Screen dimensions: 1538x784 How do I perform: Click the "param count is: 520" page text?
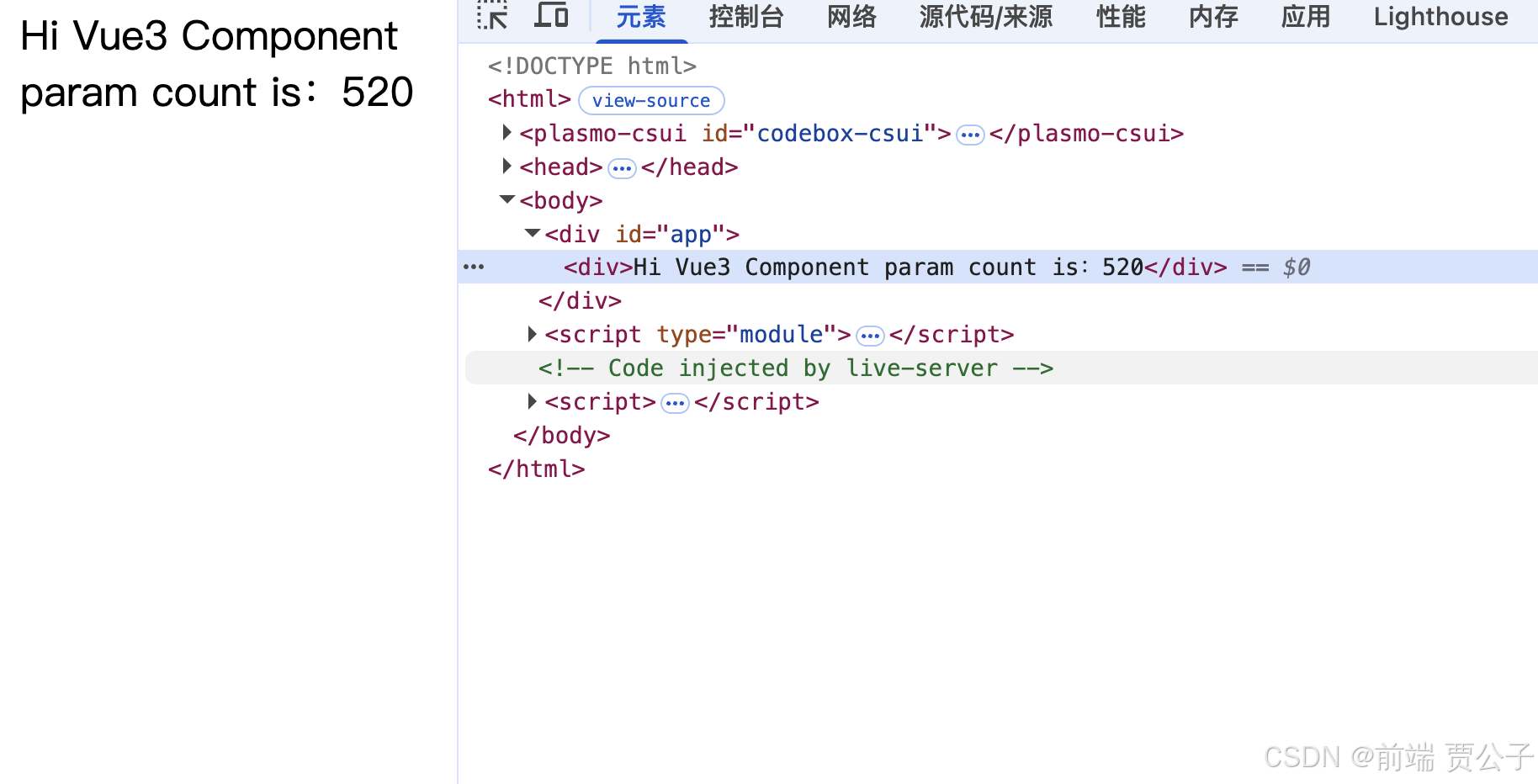tap(217, 92)
